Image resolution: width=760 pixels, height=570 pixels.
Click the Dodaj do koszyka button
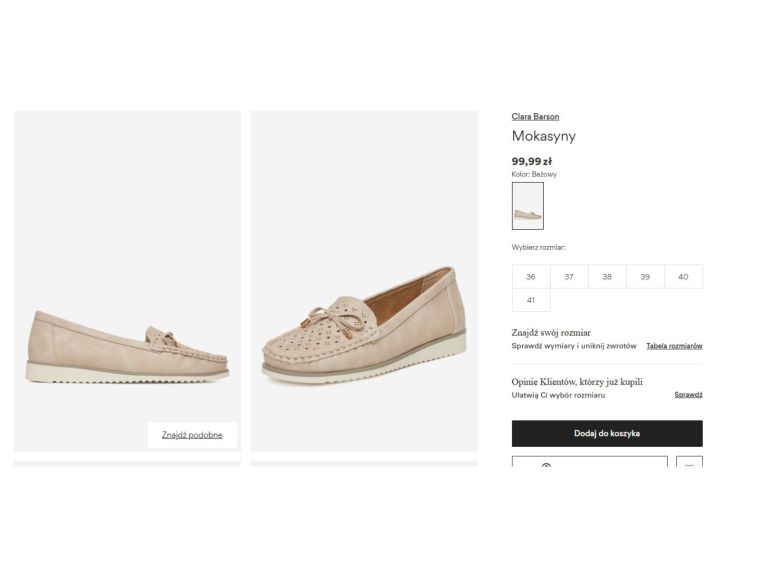[607, 433]
